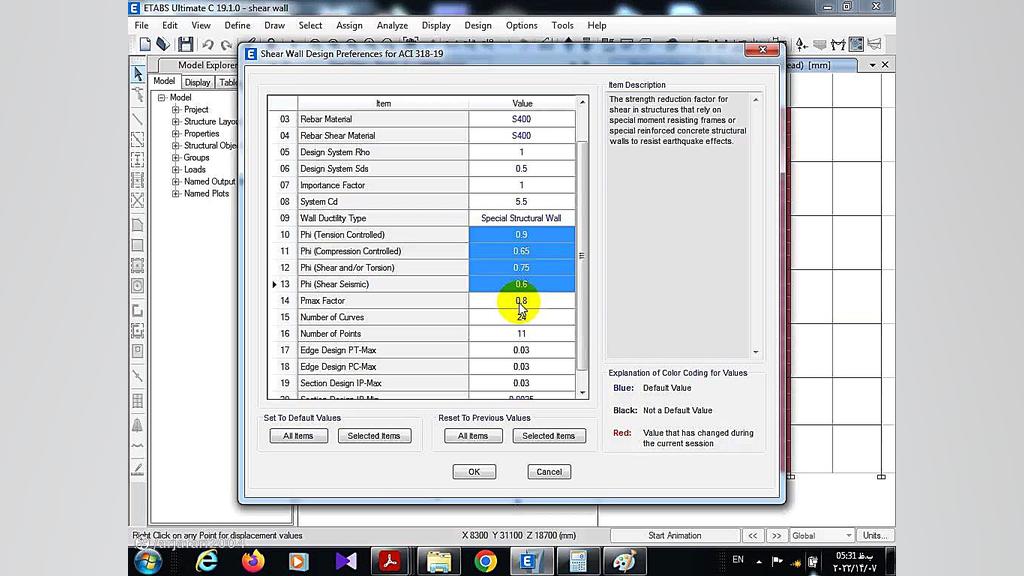Viewport: 1024px width, 576px height.
Task: Expand the Named Plots tree node
Action: click(175, 194)
